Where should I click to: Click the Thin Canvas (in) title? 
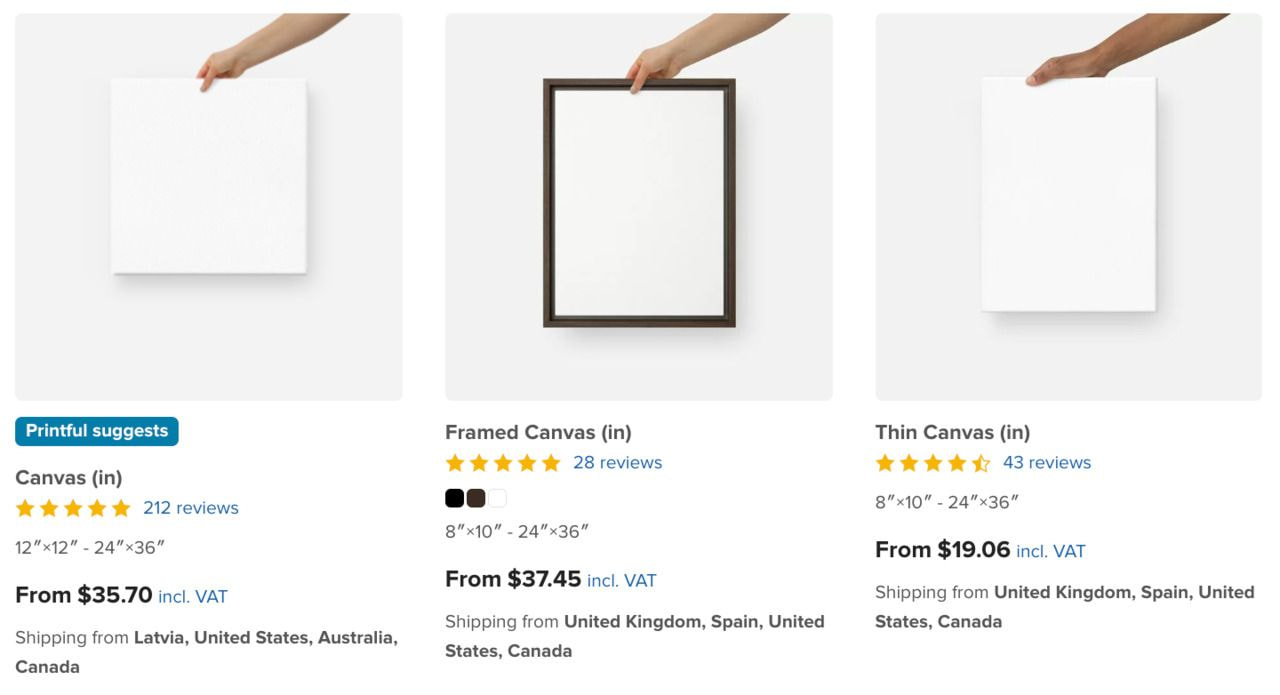(x=952, y=433)
